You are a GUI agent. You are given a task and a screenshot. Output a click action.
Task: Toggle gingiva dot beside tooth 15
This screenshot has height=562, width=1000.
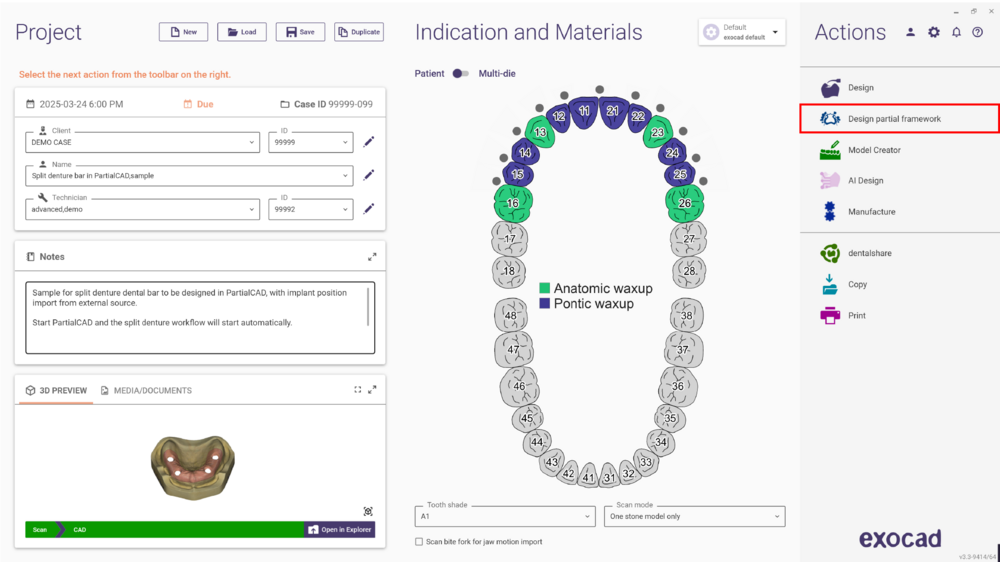click(497, 181)
